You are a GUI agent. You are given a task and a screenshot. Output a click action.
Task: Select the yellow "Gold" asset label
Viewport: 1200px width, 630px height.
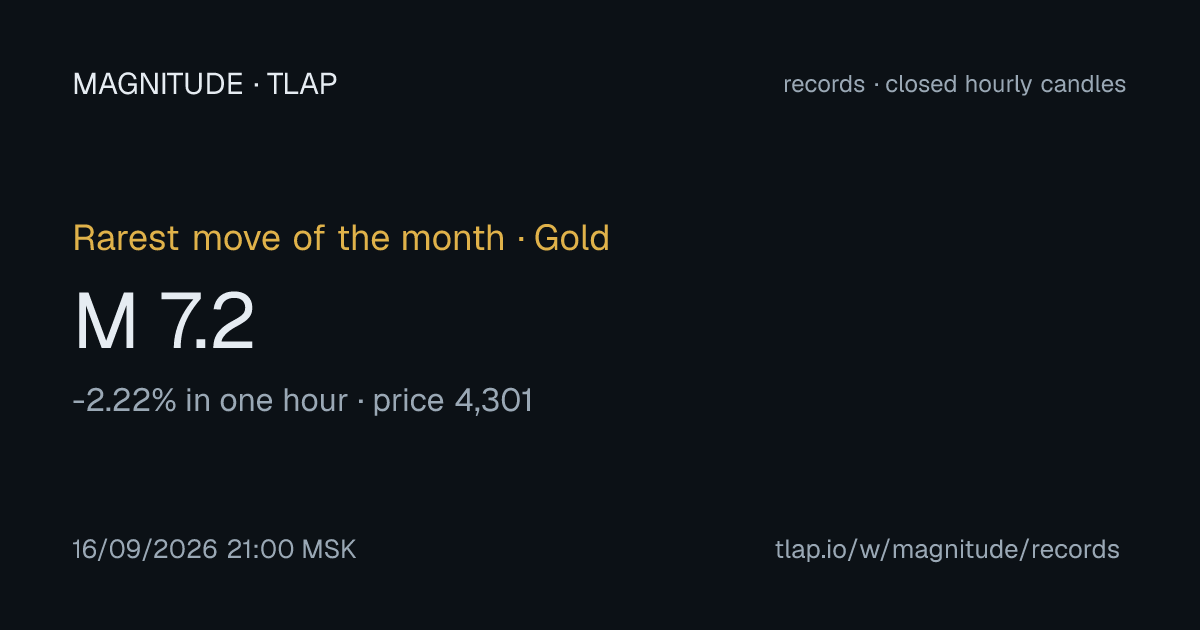[572, 238]
